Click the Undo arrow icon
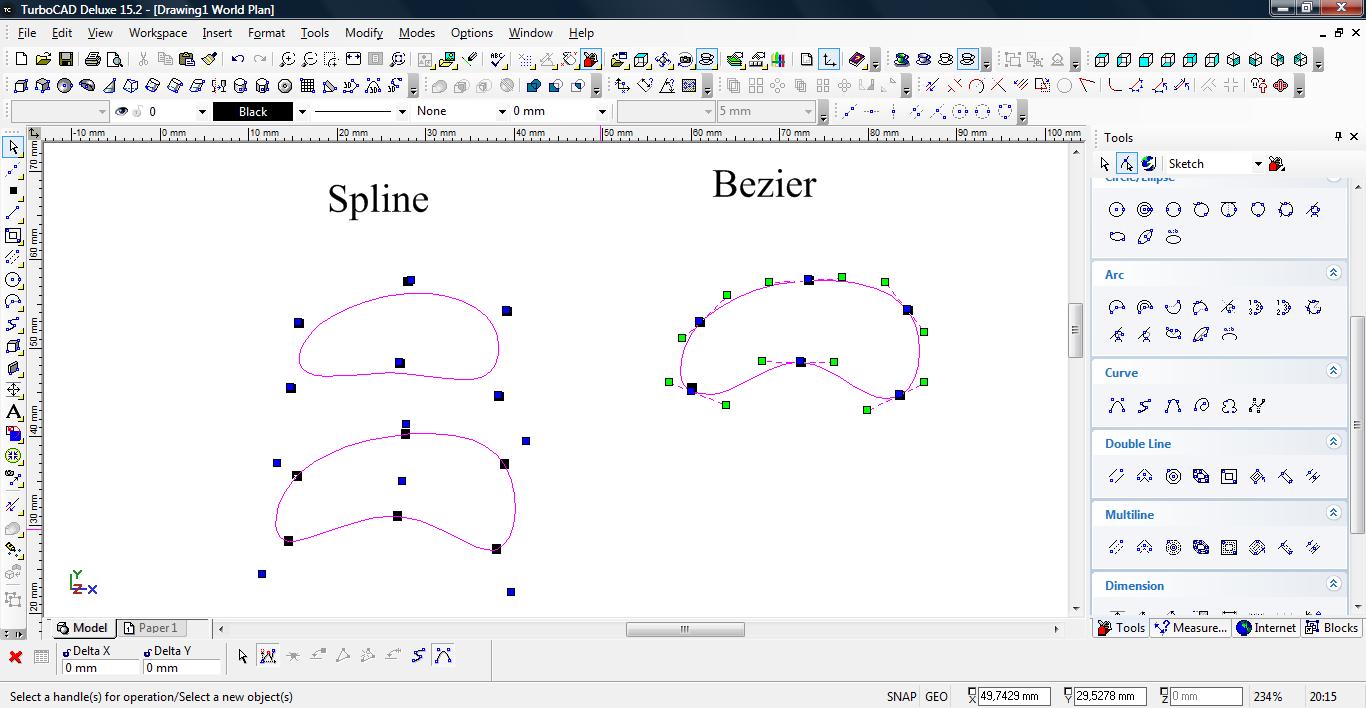This screenshot has height=708, width=1366. click(x=238, y=60)
